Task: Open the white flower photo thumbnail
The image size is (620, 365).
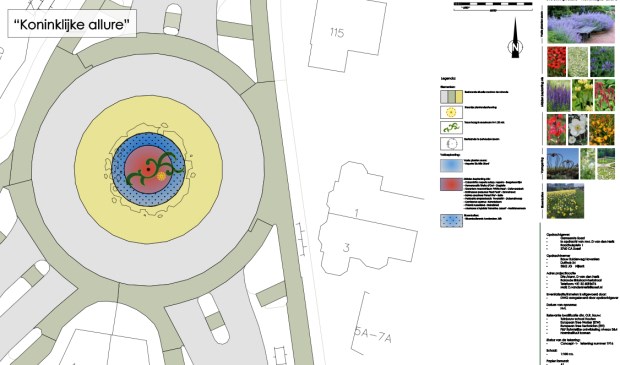Action: pyautogui.click(x=577, y=129)
